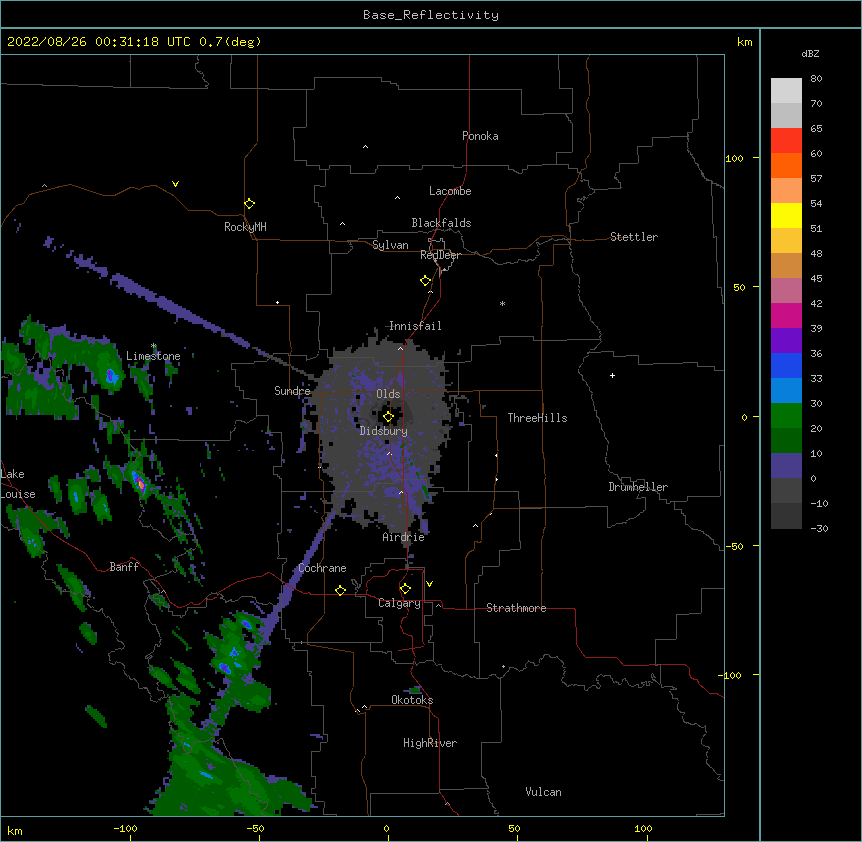Click the Calgary city label
The height and width of the screenshot is (842, 862).
[399, 603]
